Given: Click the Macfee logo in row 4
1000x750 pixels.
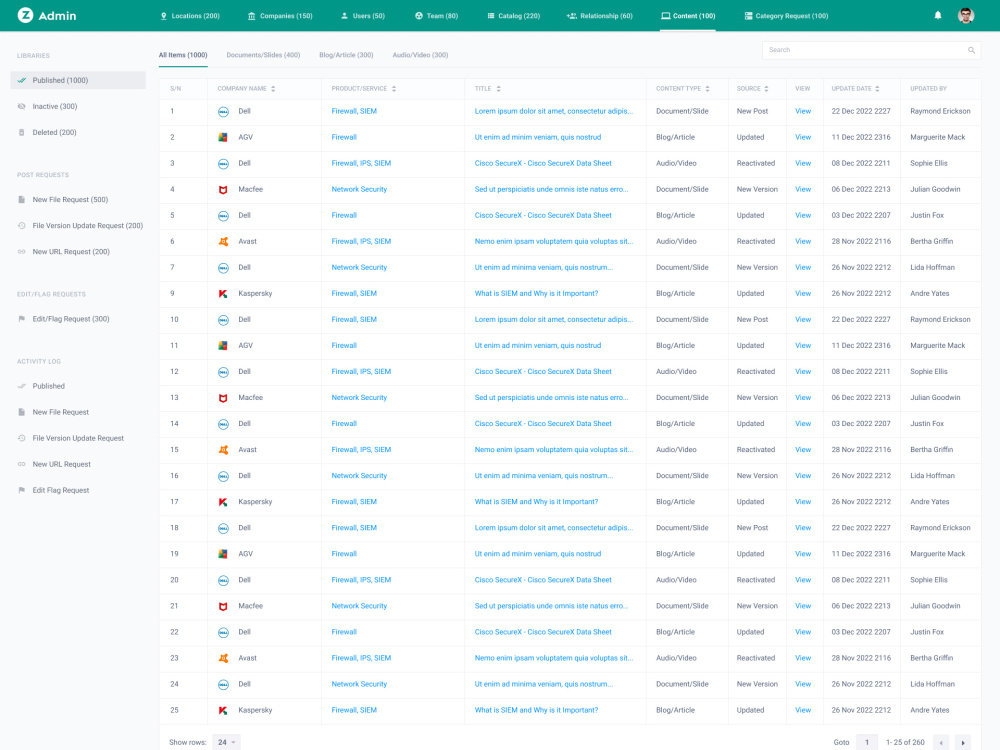Looking at the screenshot, I should pos(223,189).
